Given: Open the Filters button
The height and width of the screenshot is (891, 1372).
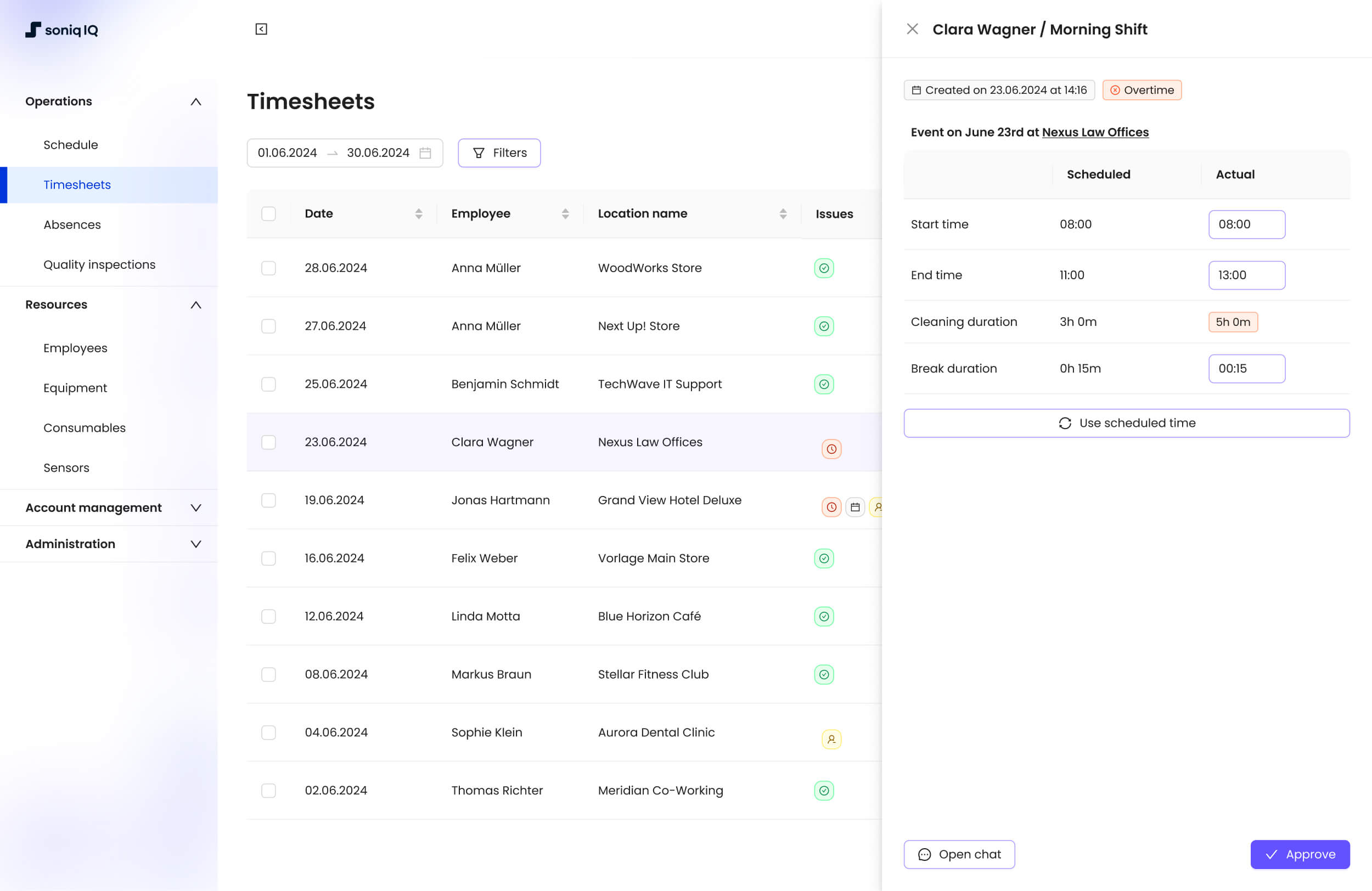Looking at the screenshot, I should coord(499,153).
